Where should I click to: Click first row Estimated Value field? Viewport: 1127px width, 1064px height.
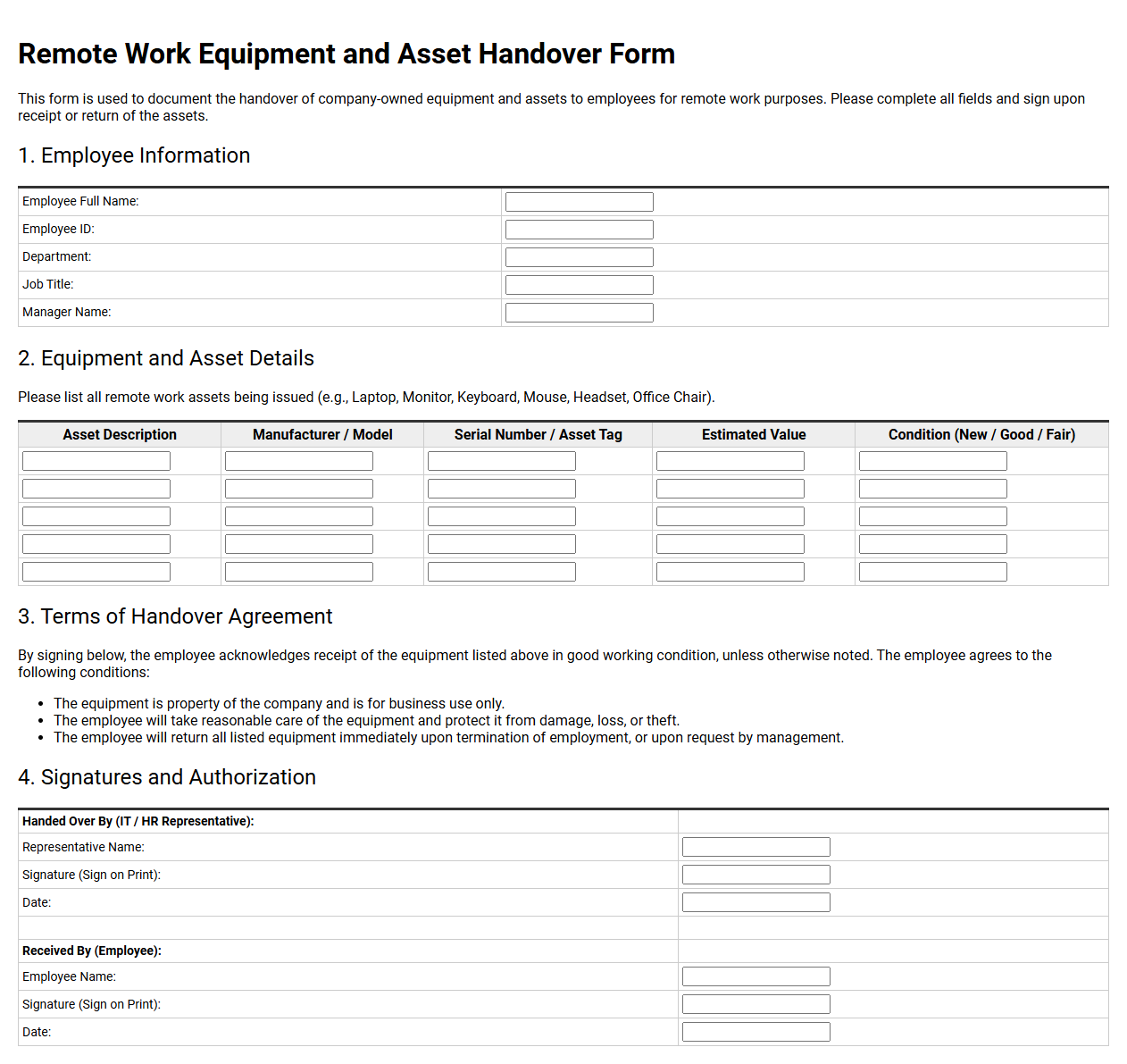[730, 461]
